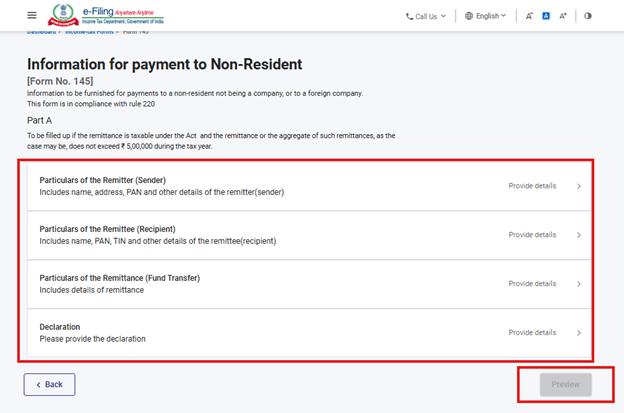Open the English language dropdown
The width and height of the screenshot is (624, 413).
(x=490, y=16)
